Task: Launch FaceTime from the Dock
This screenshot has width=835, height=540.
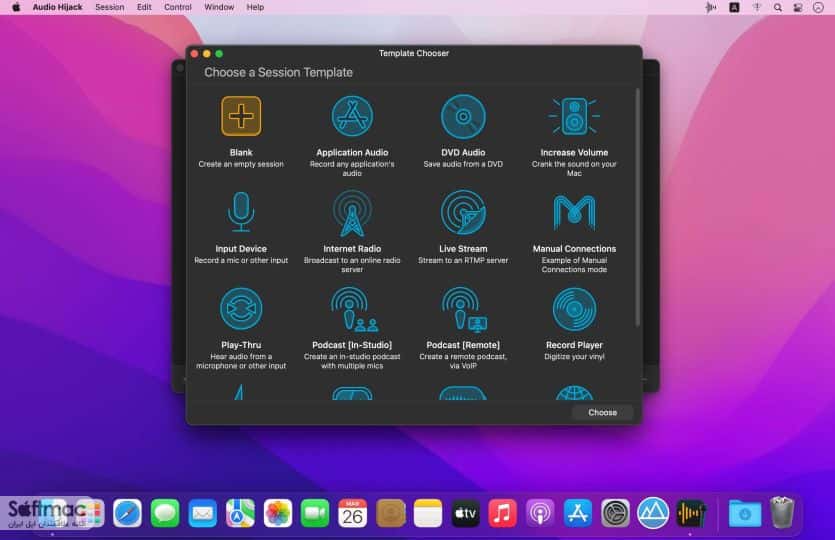Action: pos(315,513)
